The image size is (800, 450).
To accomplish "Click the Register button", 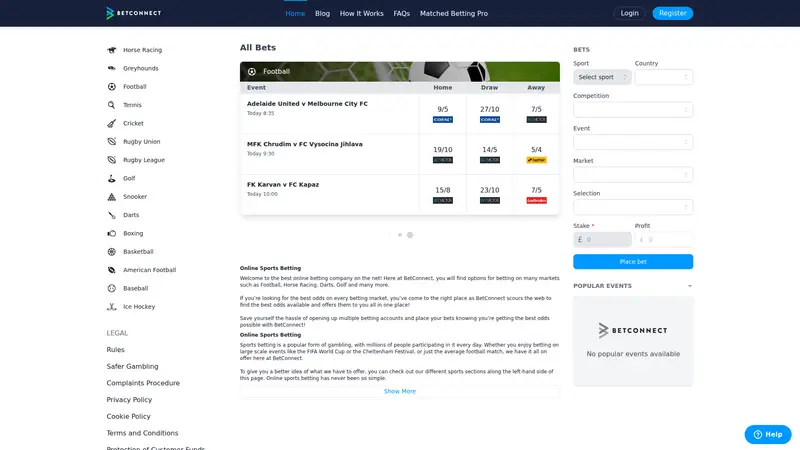I will pyautogui.click(x=672, y=13).
